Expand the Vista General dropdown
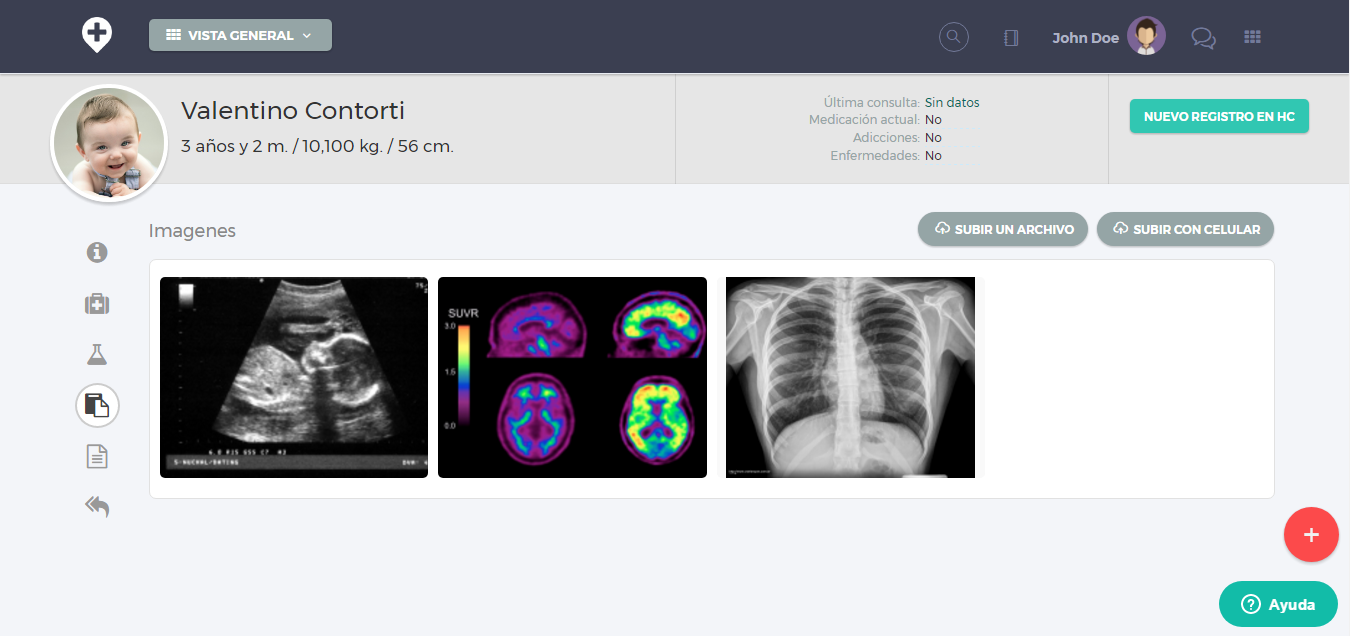 pyautogui.click(x=240, y=35)
